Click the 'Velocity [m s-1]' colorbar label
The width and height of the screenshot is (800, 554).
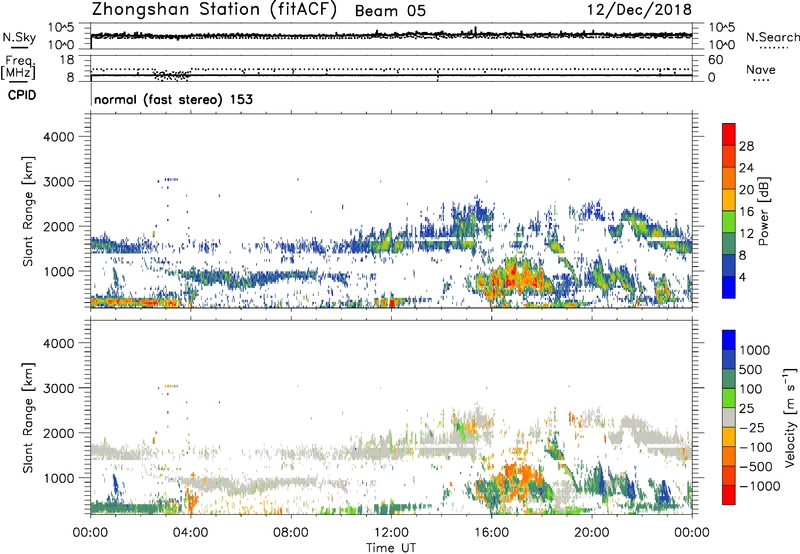pyautogui.click(x=790, y=417)
